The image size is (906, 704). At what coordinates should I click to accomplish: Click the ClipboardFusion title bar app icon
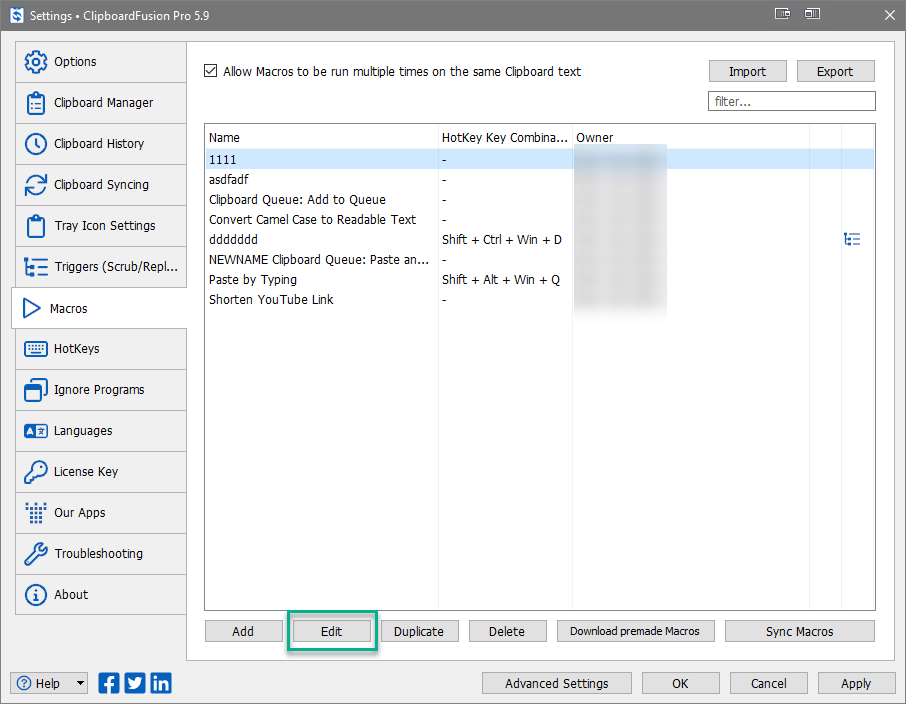point(17,15)
